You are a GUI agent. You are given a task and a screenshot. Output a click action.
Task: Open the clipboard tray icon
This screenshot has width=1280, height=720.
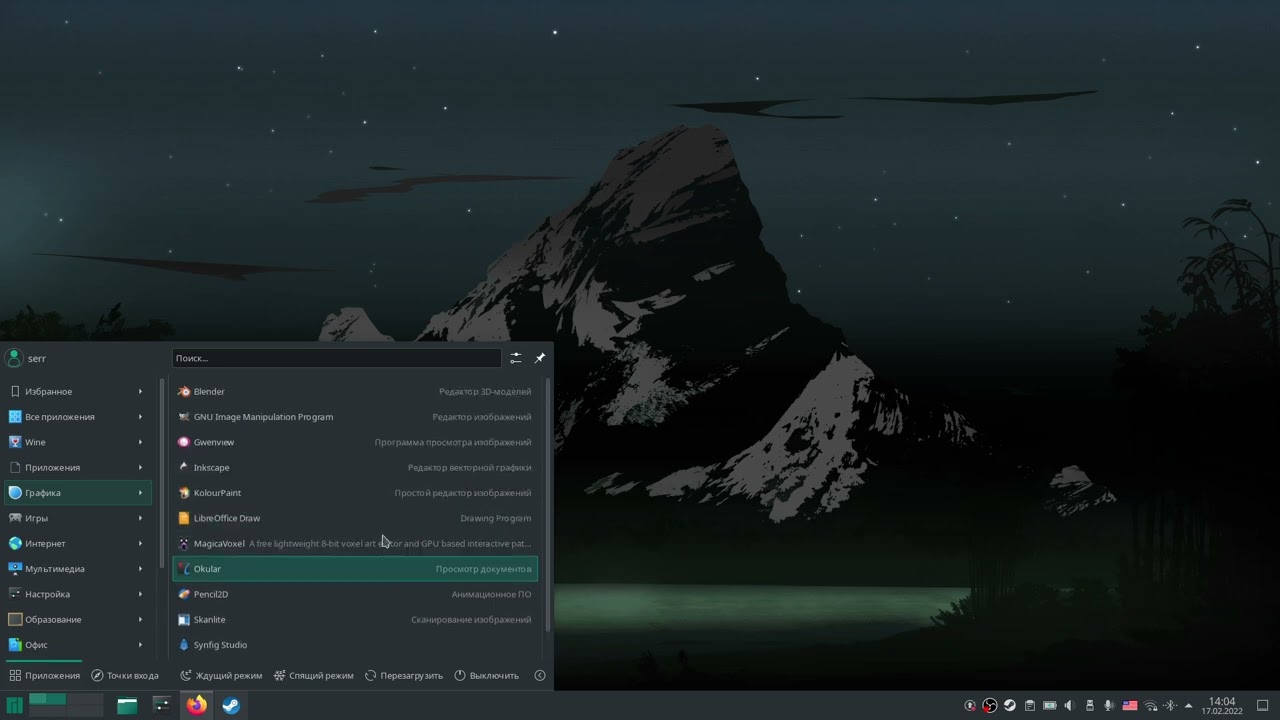click(x=1030, y=705)
